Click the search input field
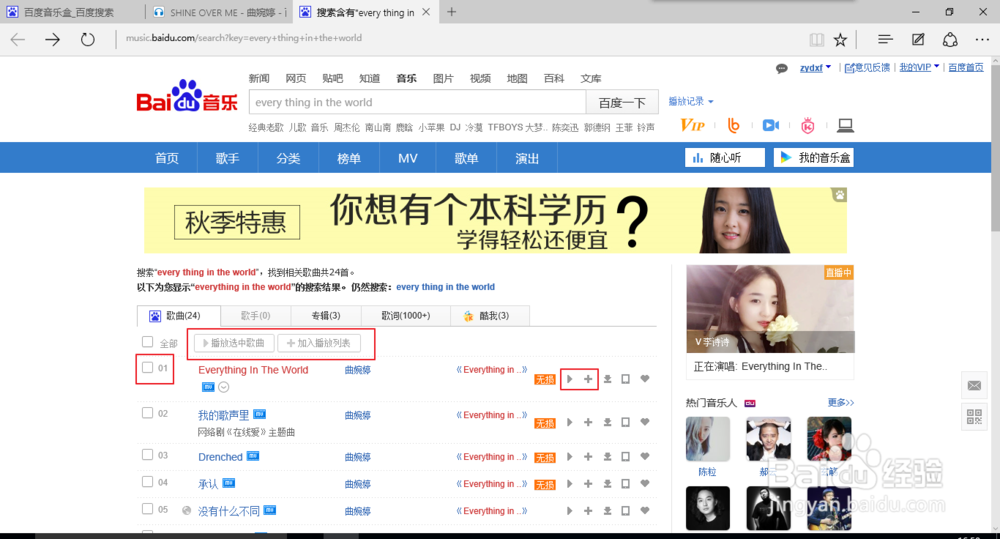Image resolution: width=1000 pixels, height=539 pixels. pyautogui.click(x=417, y=102)
